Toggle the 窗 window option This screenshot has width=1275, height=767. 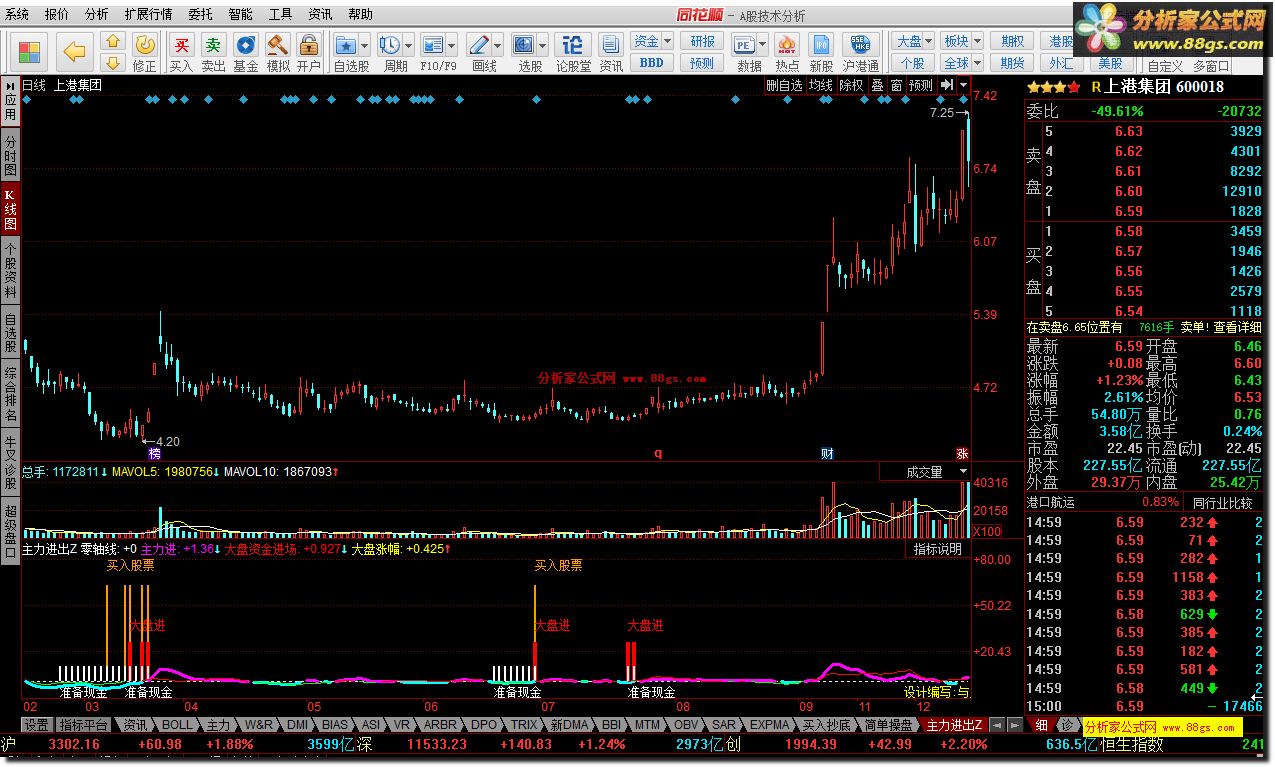[x=896, y=85]
